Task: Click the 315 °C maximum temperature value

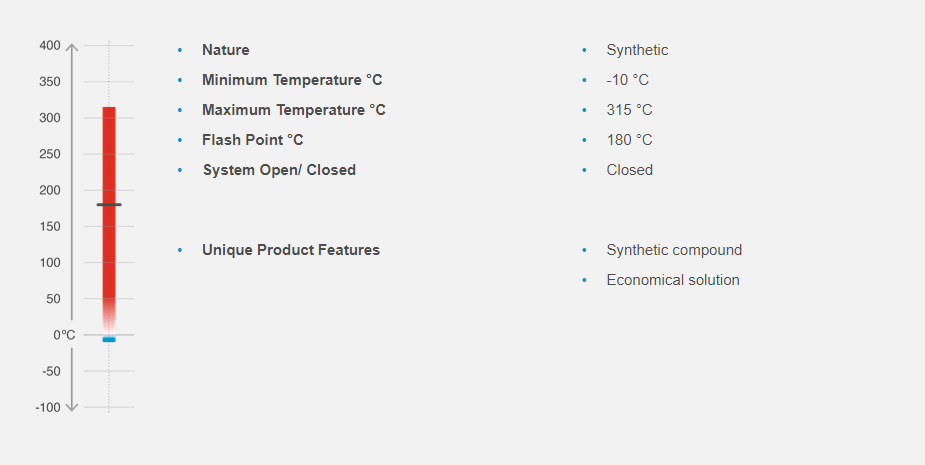Action: (629, 110)
